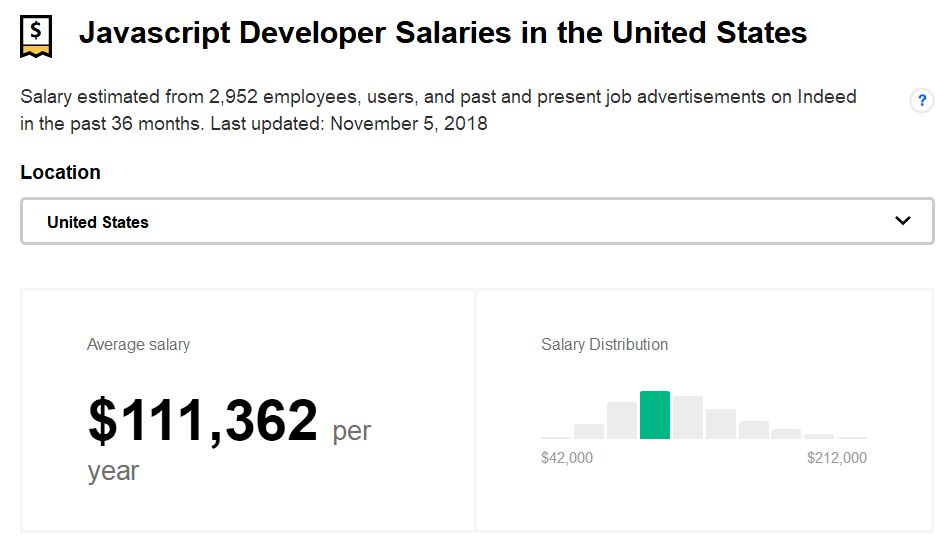951x542 pixels.
Task: Select the second bar from left in histogram
Action: 588,431
